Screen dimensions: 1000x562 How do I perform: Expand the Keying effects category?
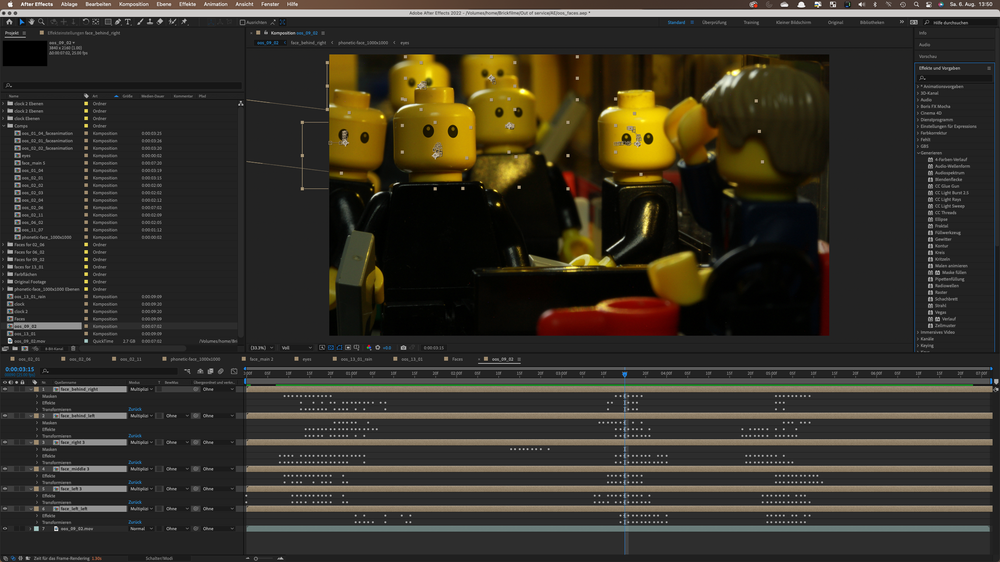point(918,345)
